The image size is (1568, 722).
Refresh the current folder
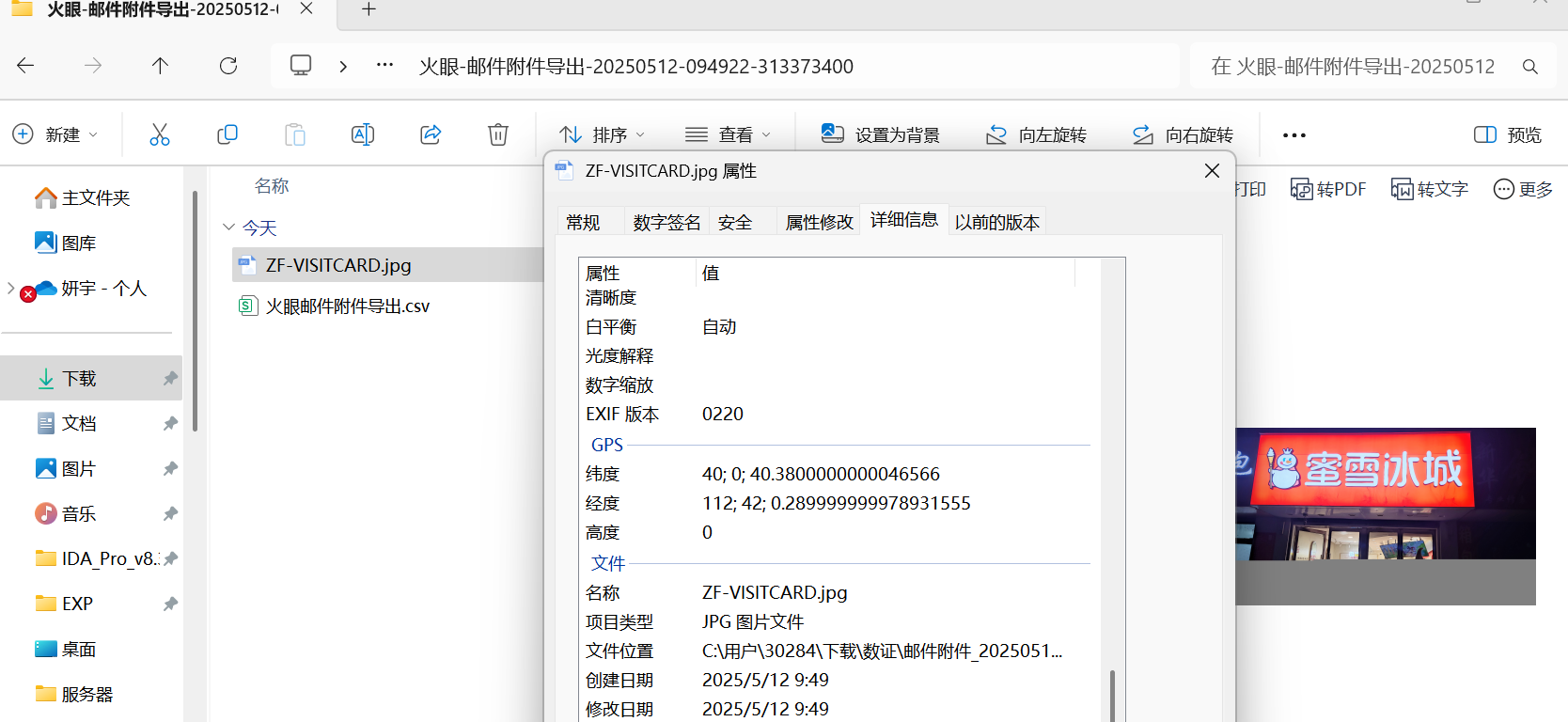228,66
